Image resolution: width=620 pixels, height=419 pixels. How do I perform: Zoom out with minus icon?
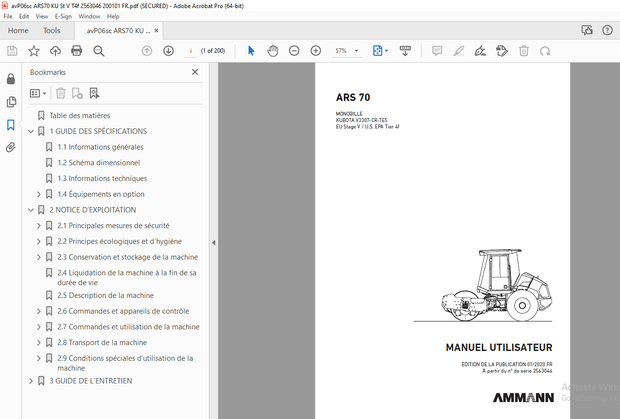(x=294, y=51)
